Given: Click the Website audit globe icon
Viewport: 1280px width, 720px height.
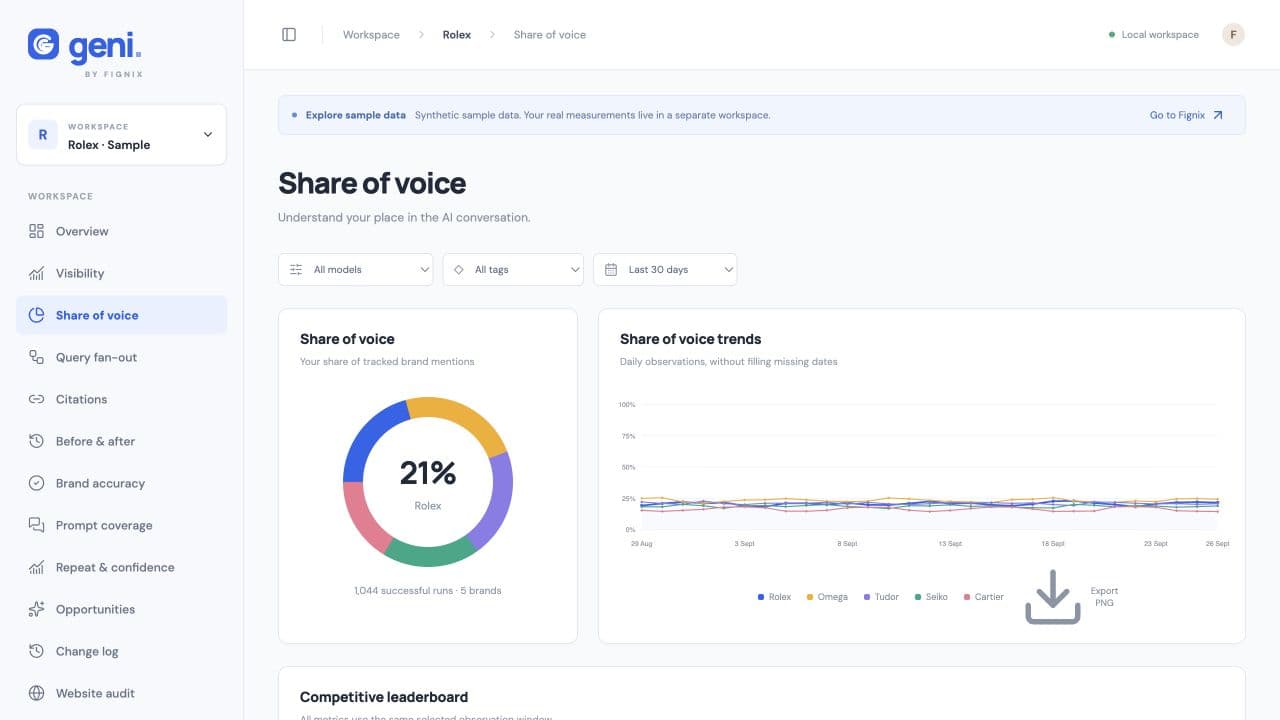Looking at the screenshot, I should [36, 693].
